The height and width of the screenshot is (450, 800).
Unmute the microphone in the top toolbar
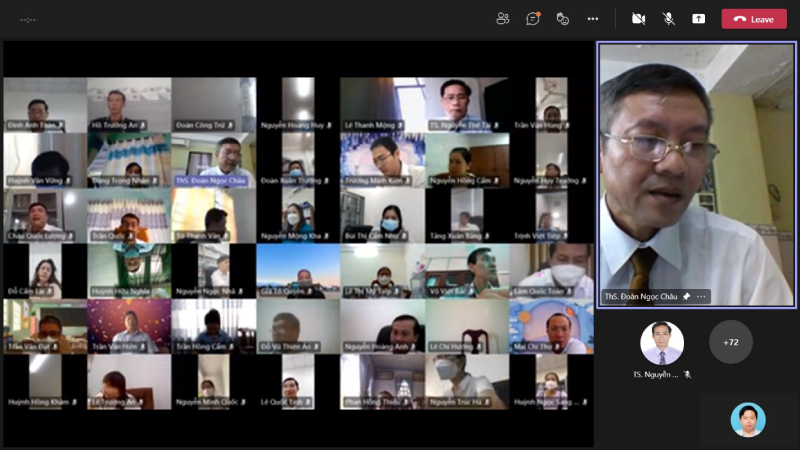tap(668, 18)
